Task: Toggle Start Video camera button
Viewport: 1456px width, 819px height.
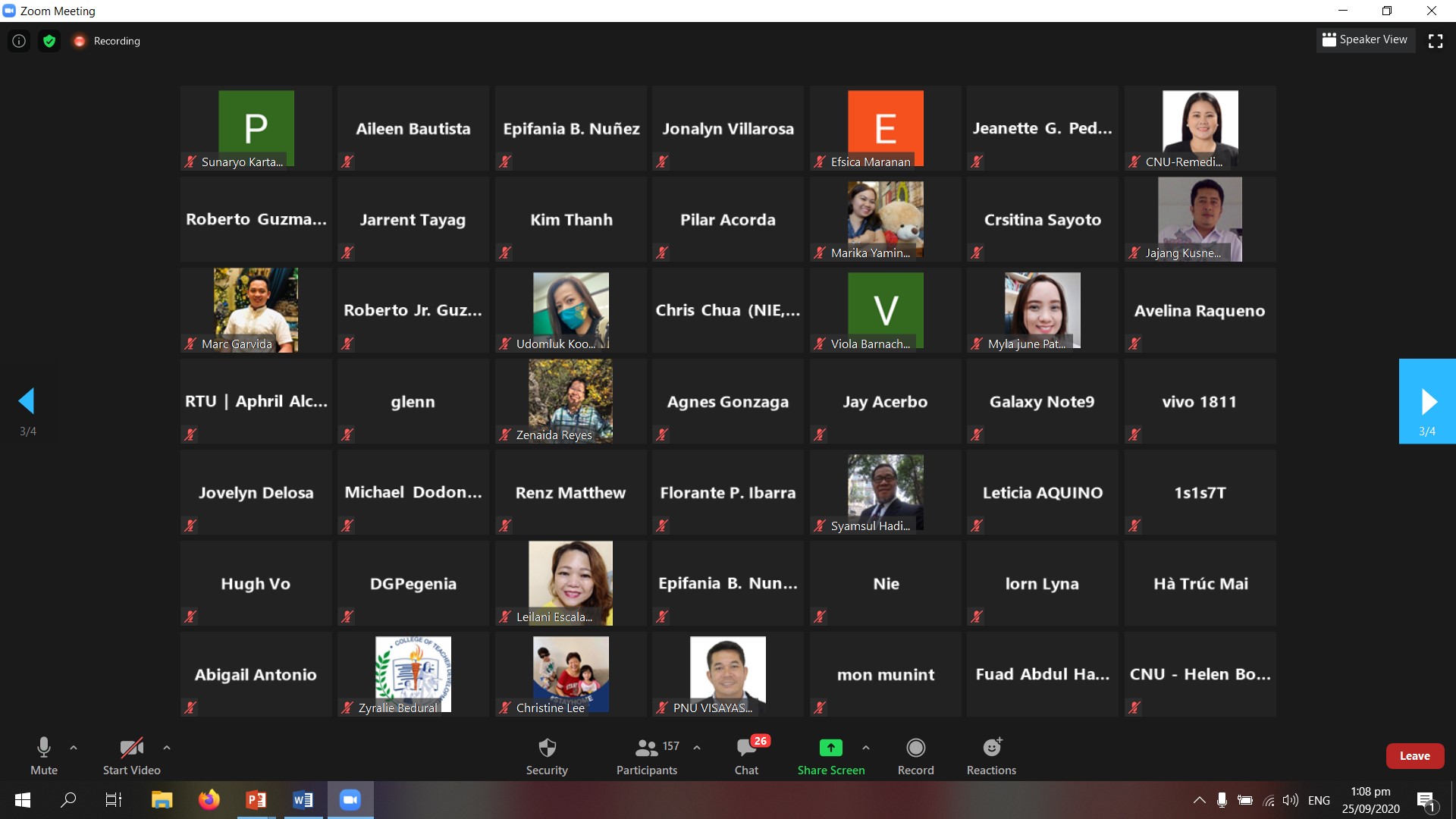Action: pyautogui.click(x=131, y=748)
